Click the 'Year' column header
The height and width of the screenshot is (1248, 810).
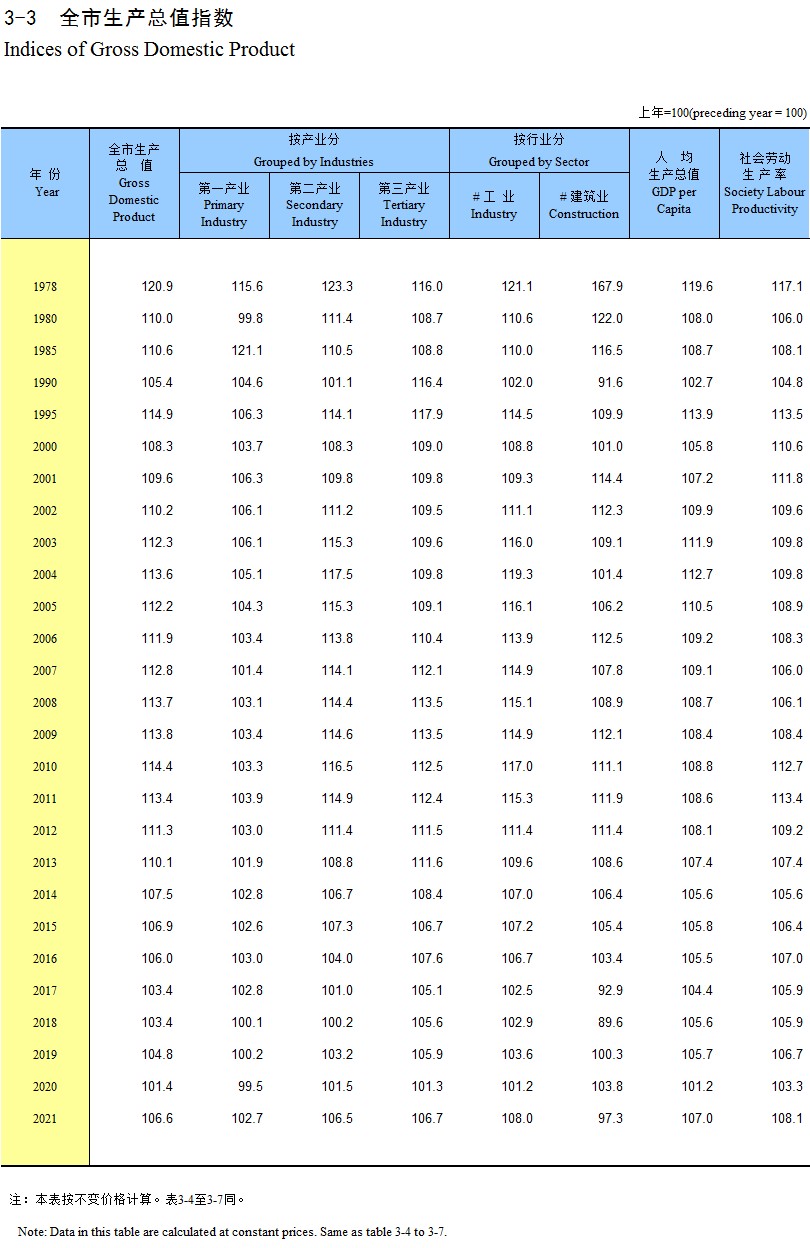[46, 183]
